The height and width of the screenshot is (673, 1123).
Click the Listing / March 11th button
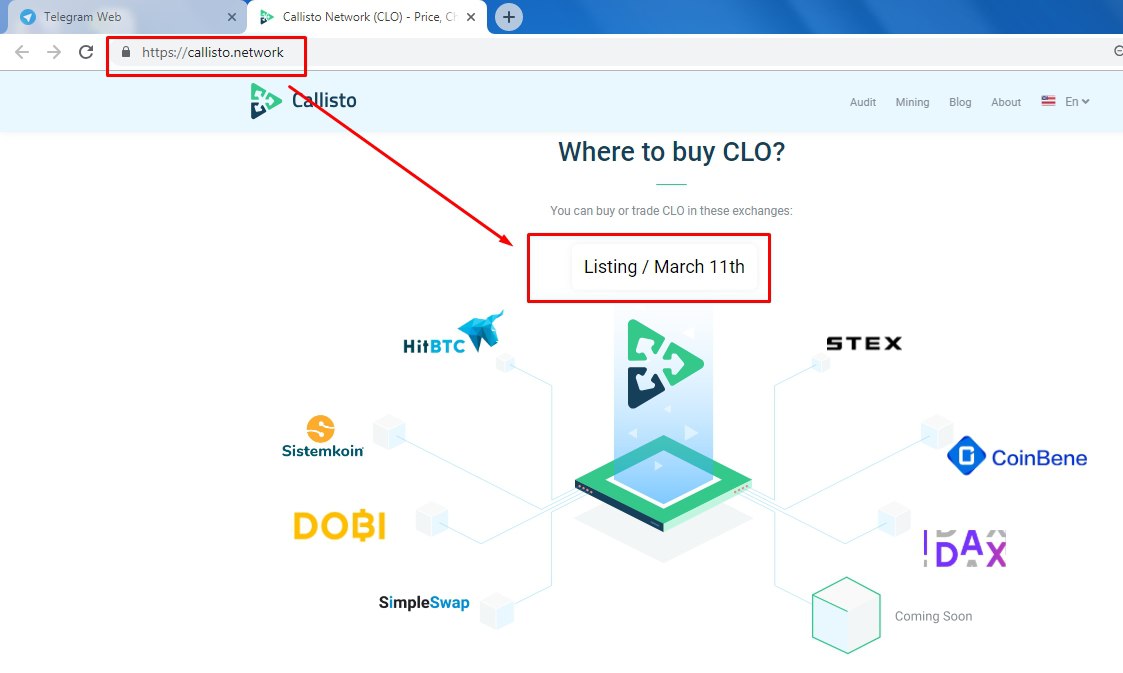(664, 267)
